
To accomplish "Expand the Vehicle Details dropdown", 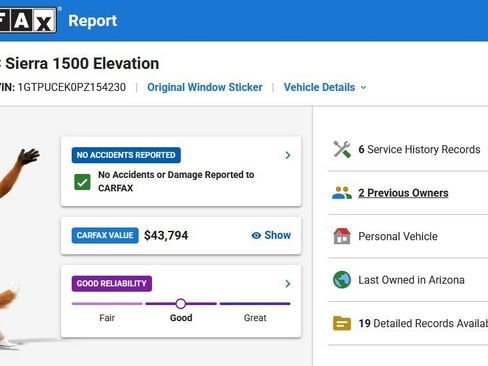I will click(x=325, y=87).
